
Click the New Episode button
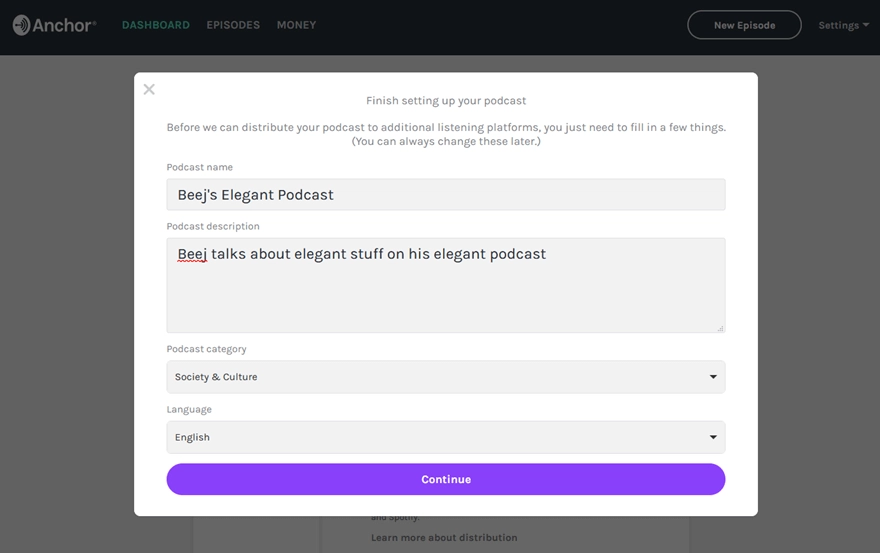[x=744, y=25]
